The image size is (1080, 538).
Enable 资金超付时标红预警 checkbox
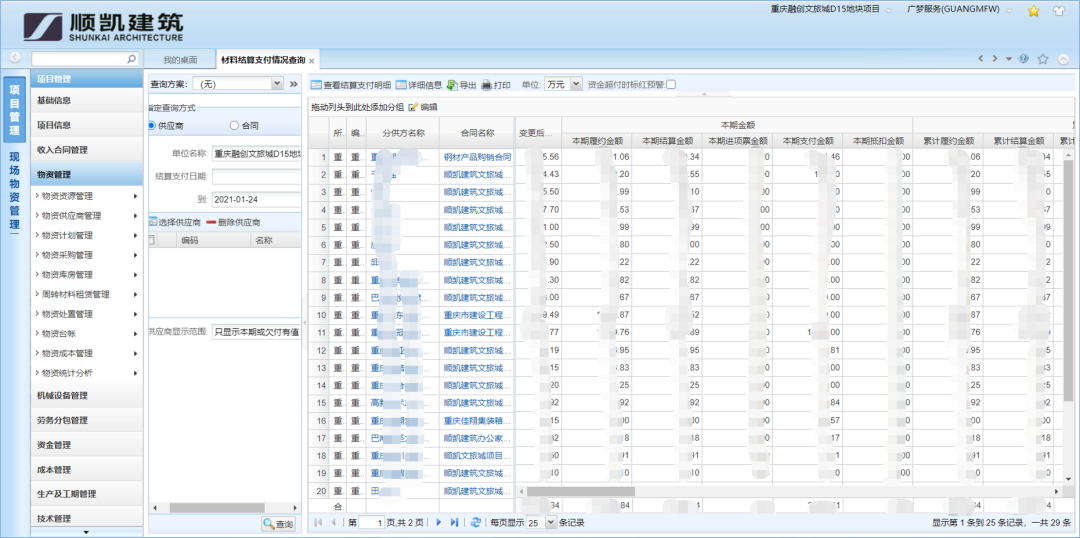pyautogui.click(x=671, y=85)
